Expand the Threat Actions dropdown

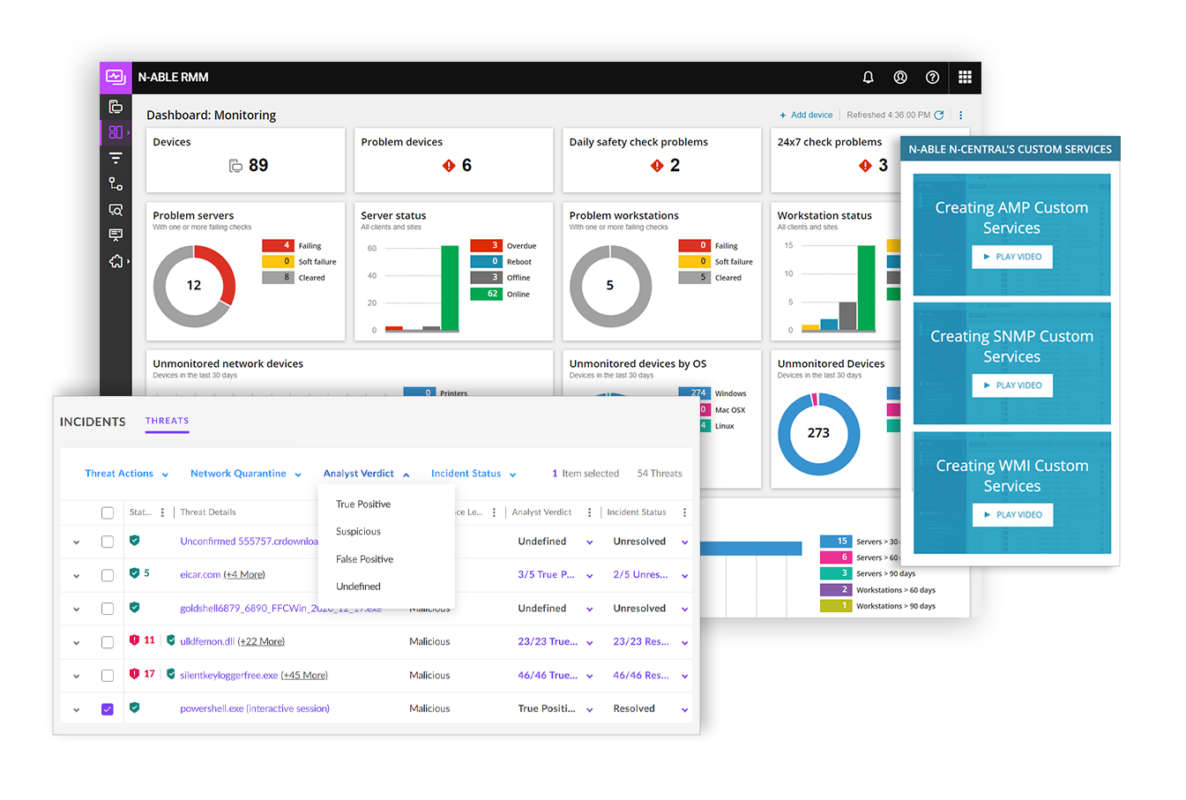pos(126,474)
